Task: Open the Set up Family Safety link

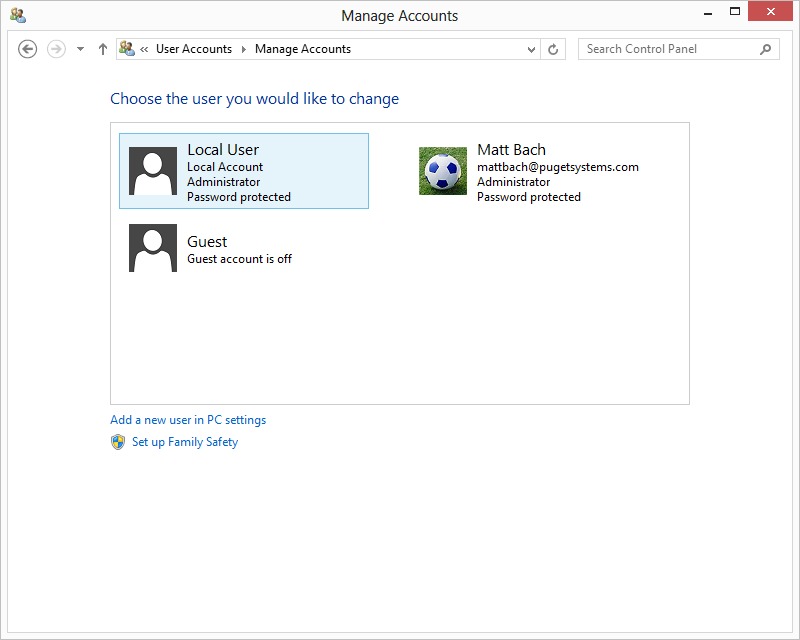Action: pos(185,442)
